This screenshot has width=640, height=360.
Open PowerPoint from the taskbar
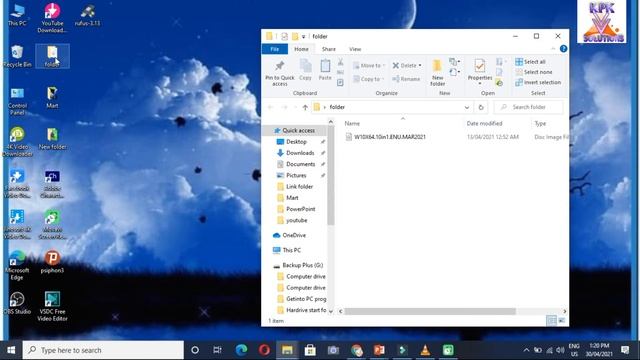(x=379, y=350)
